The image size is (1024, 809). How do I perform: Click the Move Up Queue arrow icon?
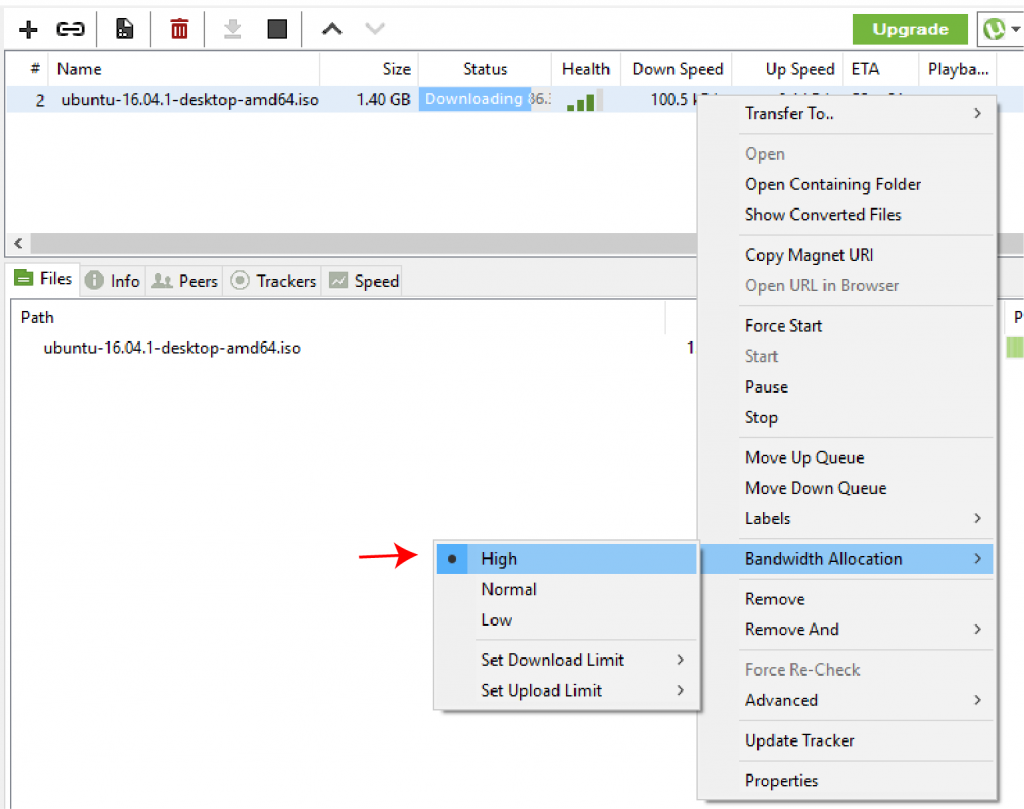[x=332, y=29]
